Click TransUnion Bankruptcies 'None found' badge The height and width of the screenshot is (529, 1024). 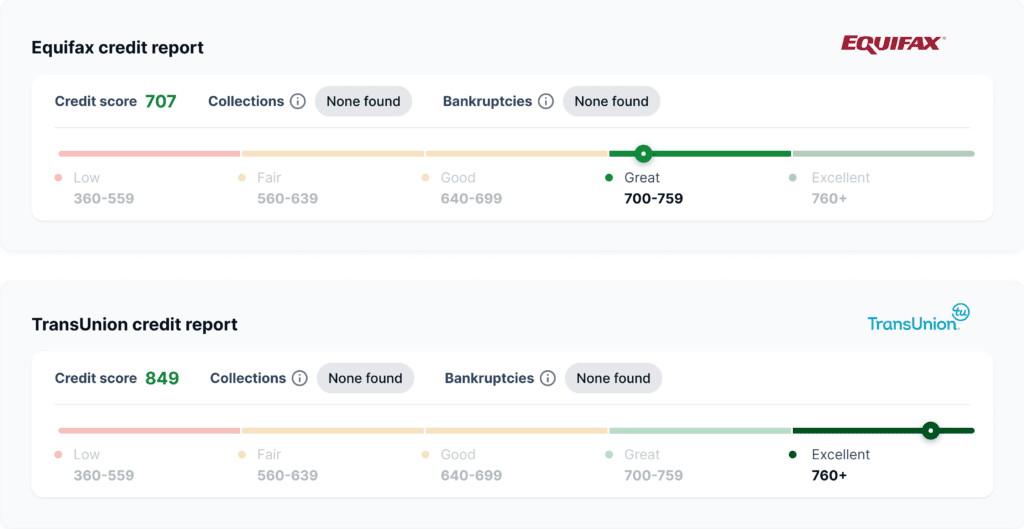tap(613, 378)
